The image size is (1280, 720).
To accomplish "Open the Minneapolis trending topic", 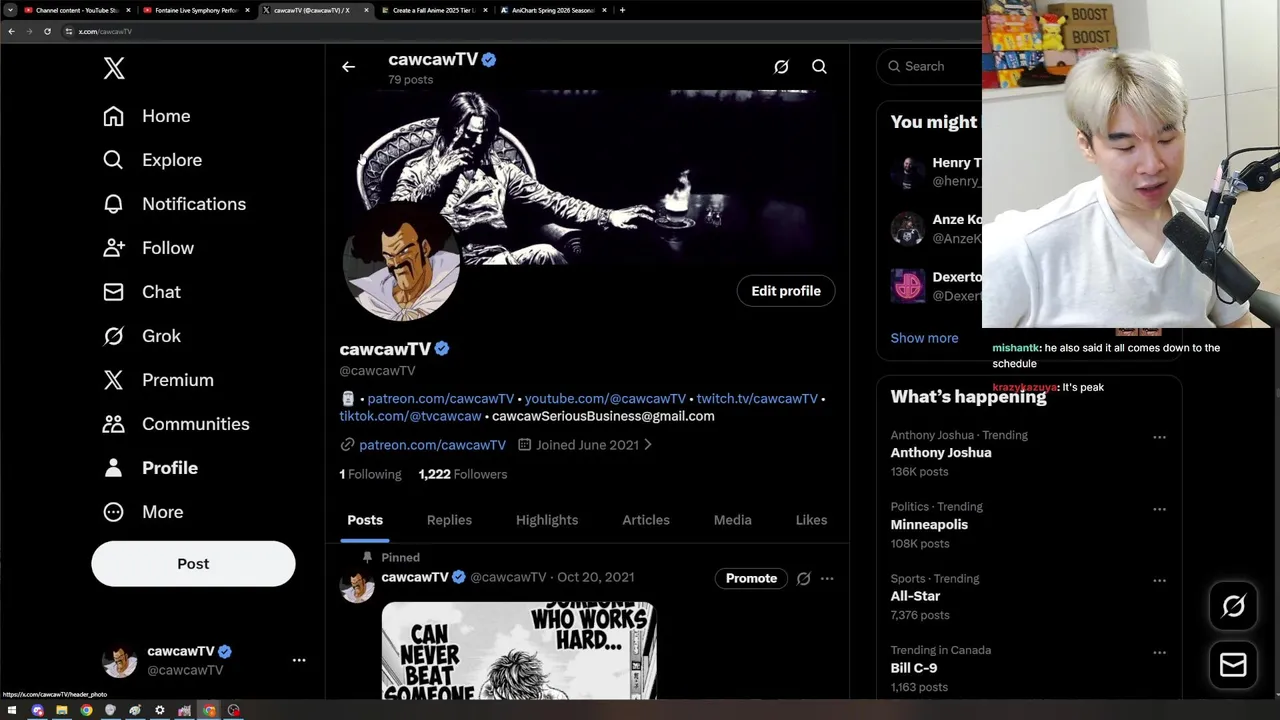I will (929, 525).
